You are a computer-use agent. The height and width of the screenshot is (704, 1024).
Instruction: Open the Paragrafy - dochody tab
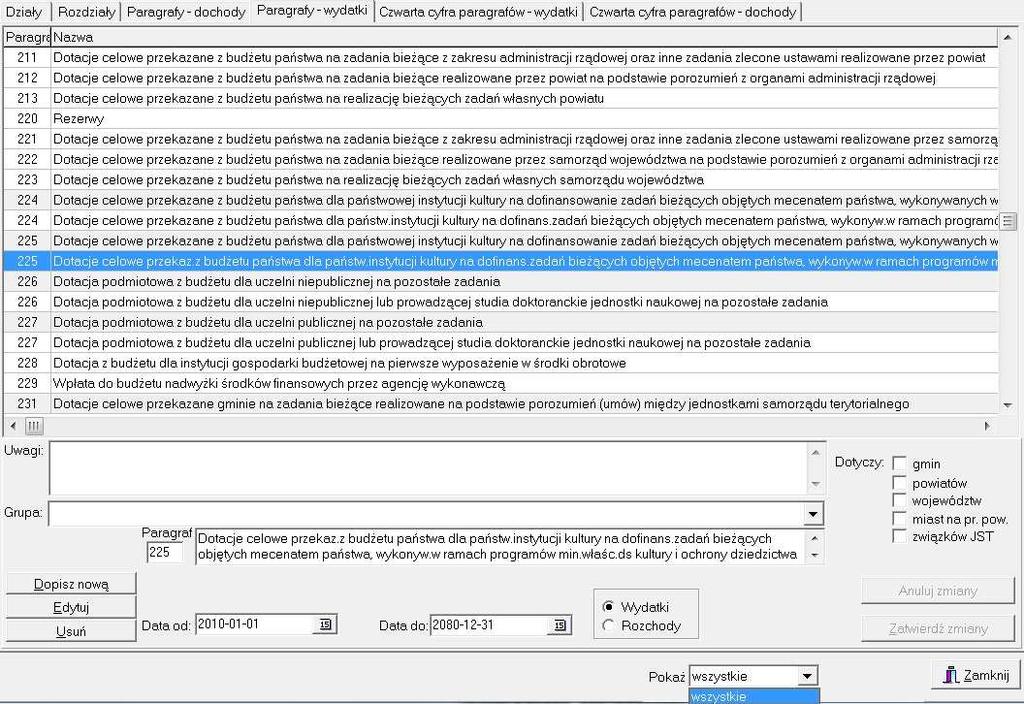186,12
